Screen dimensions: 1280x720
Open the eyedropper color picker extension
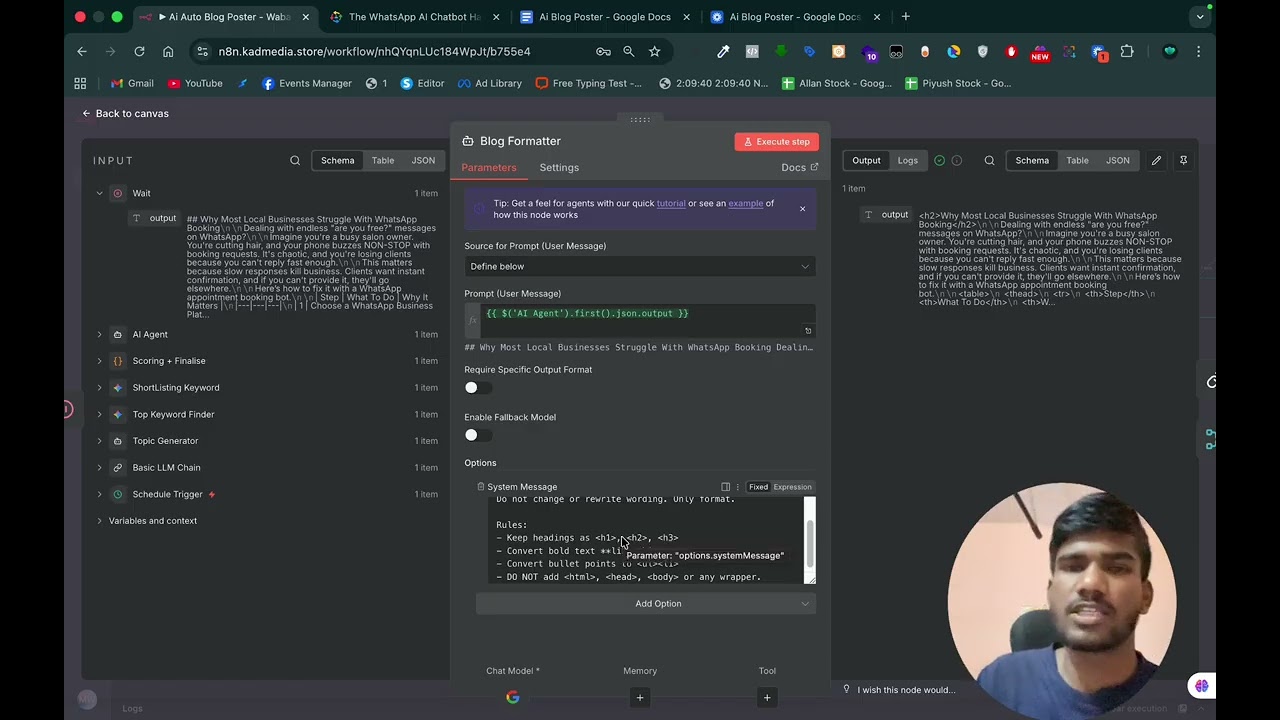723,51
